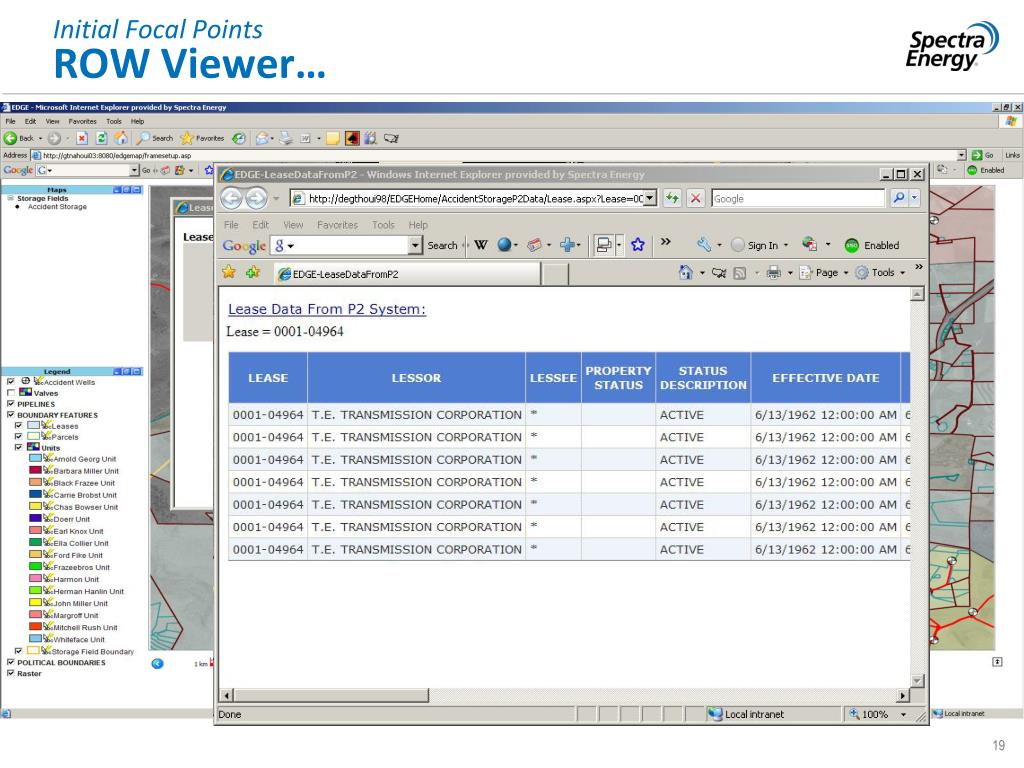Open File menu in popup window
The height and width of the screenshot is (768, 1024).
[231, 225]
